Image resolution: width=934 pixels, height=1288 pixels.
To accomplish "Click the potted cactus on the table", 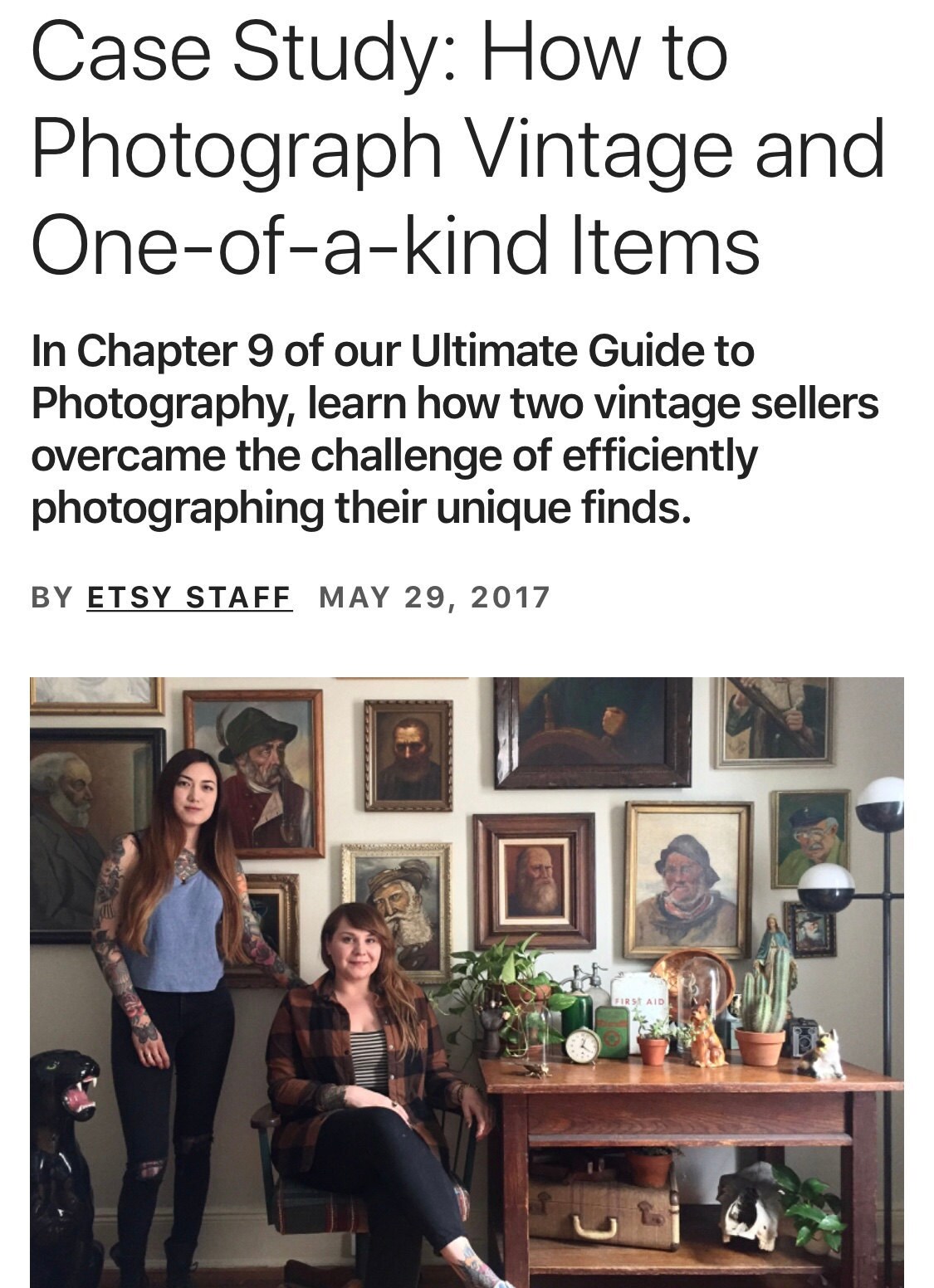I will tap(764, 1008).
